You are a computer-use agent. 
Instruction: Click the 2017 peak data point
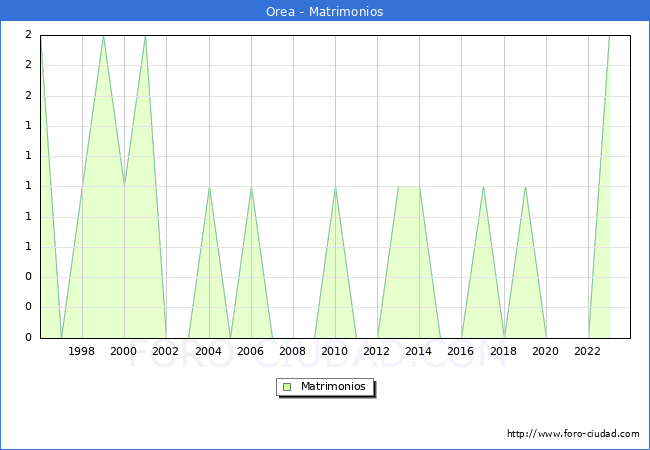tap(483, 187)
